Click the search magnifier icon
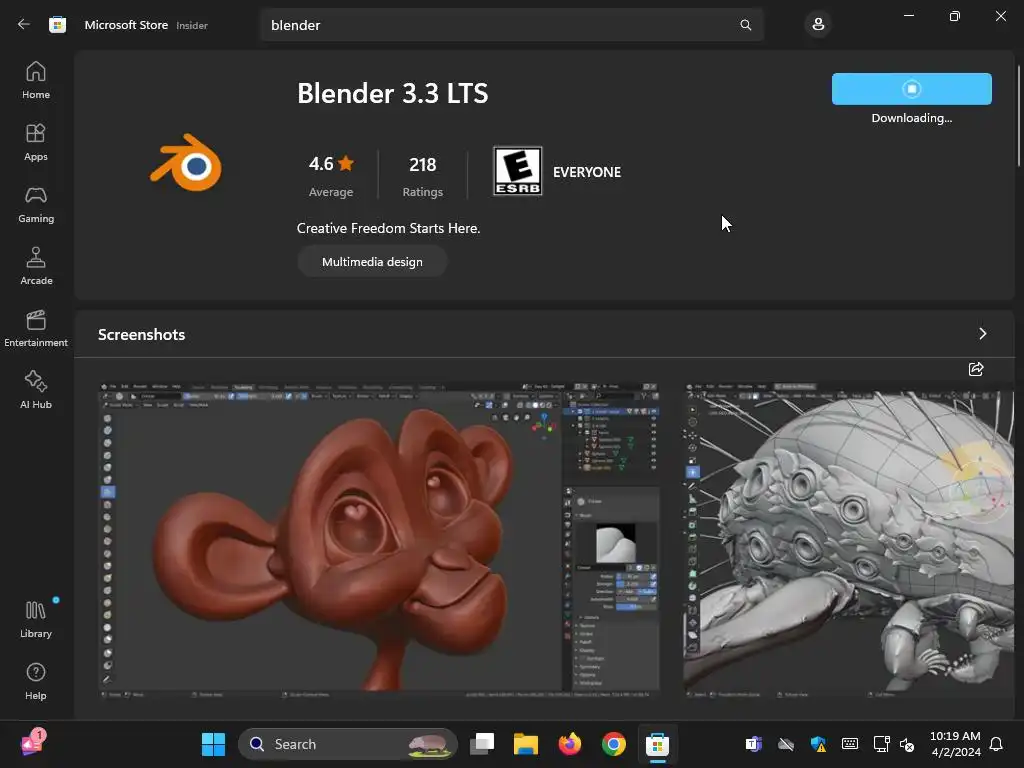The width and height of the screenshot is (1024, 768). (745, 25)
